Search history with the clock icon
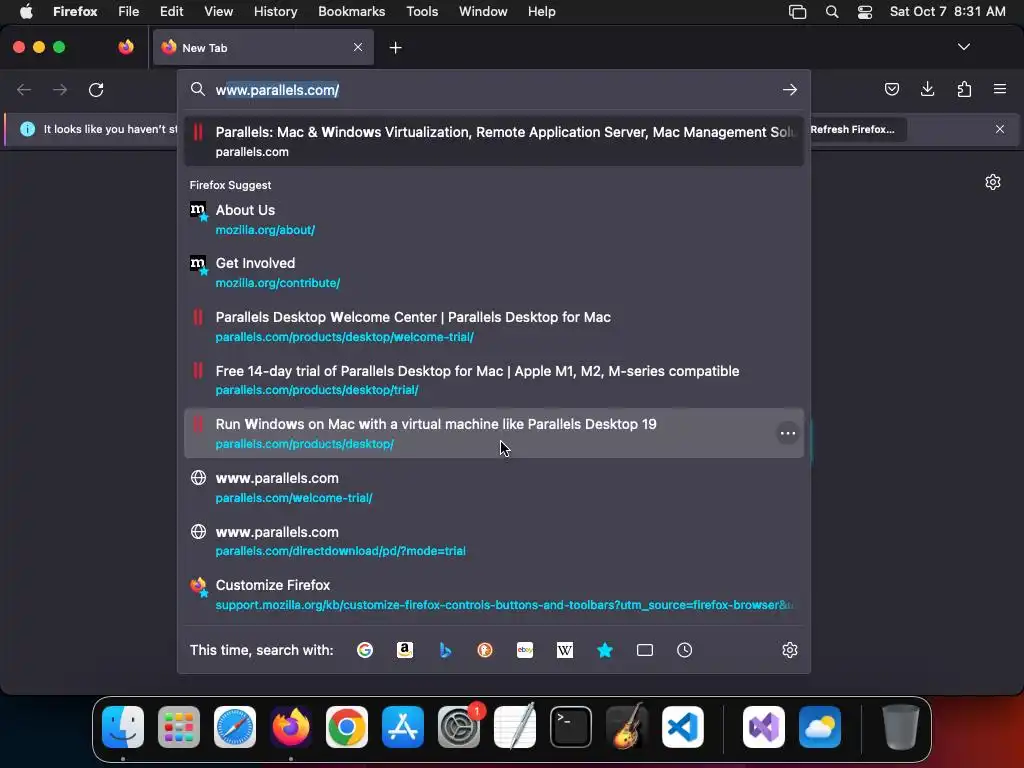Image resolution: width=1024 pixels, height=768 pixels. tap(684, 650)
